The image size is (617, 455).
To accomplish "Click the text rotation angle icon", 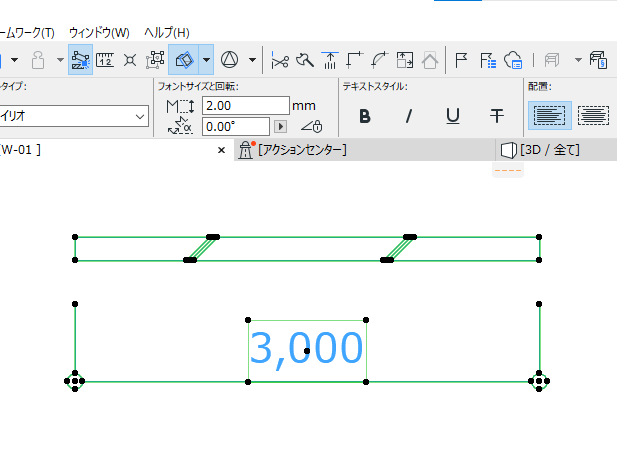I will [x=180, y=126].
